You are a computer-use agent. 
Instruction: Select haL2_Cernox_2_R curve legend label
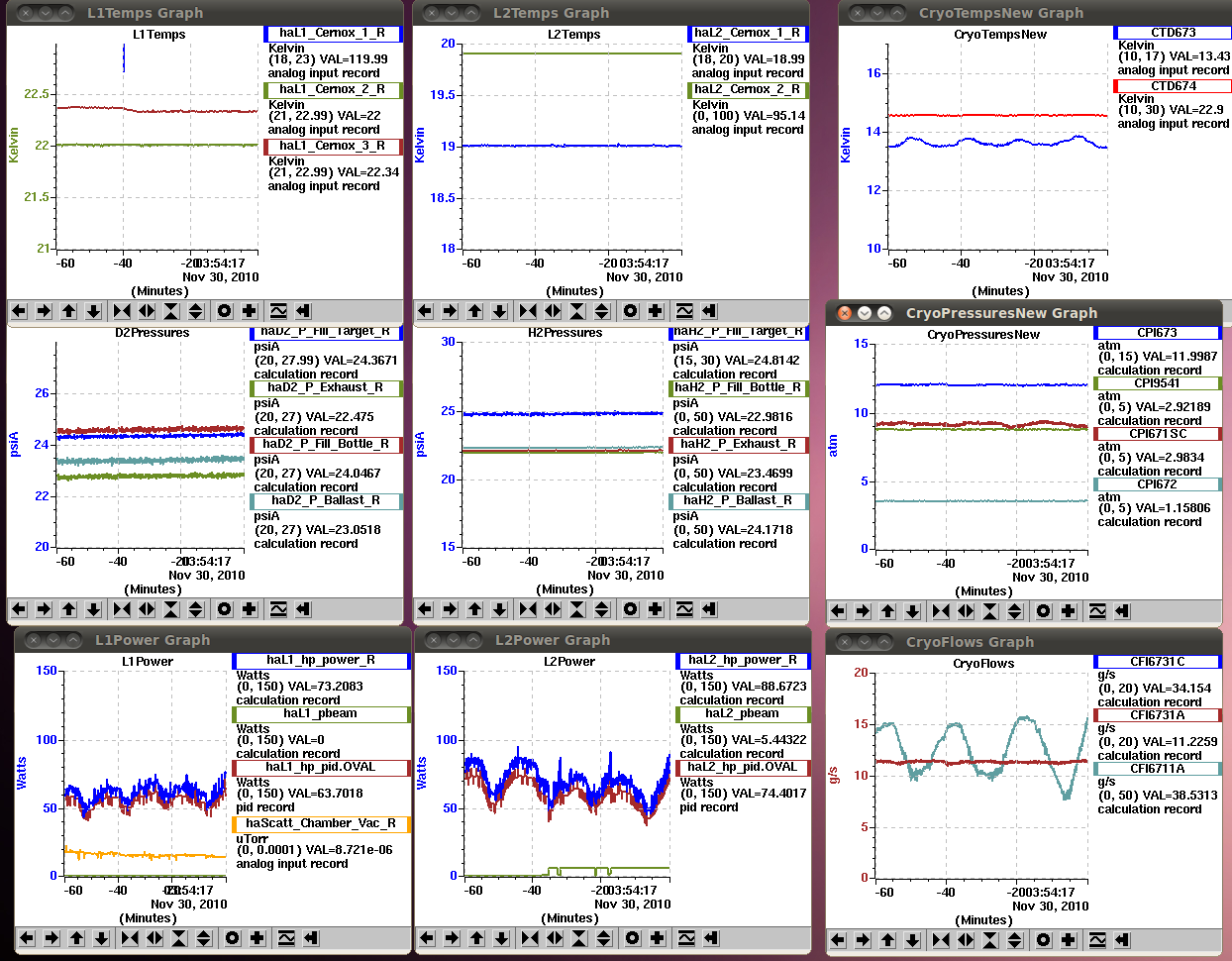[748, 90]
